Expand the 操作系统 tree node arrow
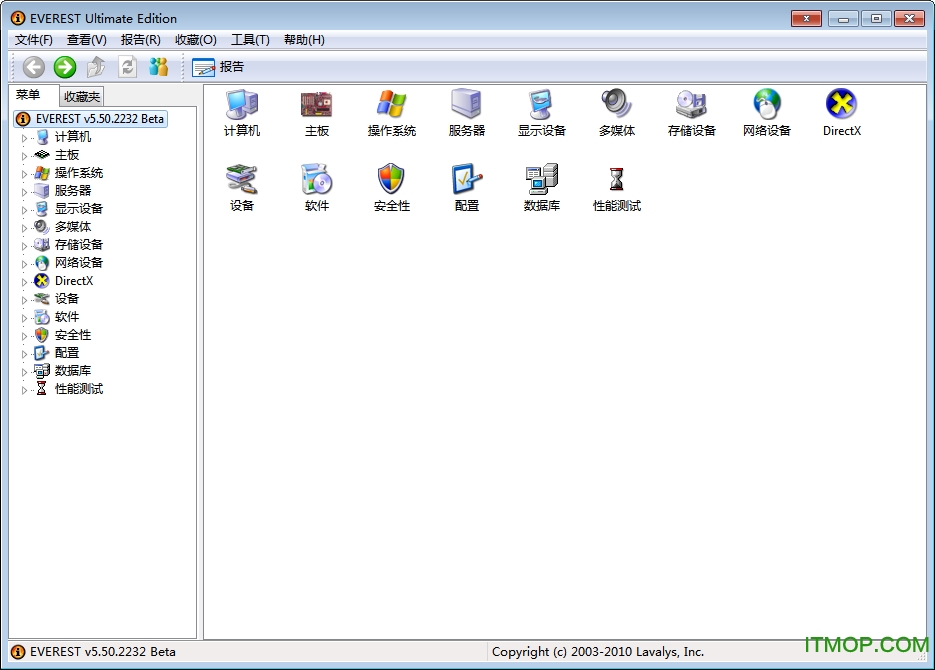This screenshot has height=670, width=935. [24, 174]
